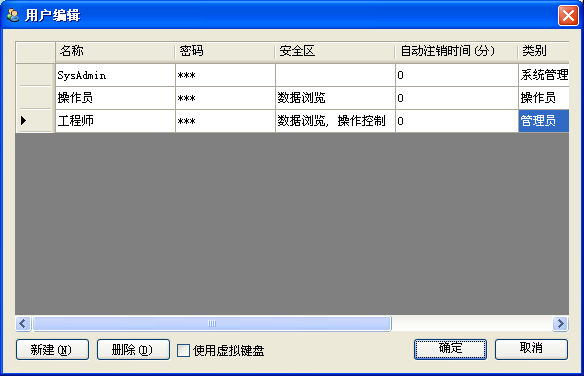Select the SysAdmin name cell

point(115,75)
